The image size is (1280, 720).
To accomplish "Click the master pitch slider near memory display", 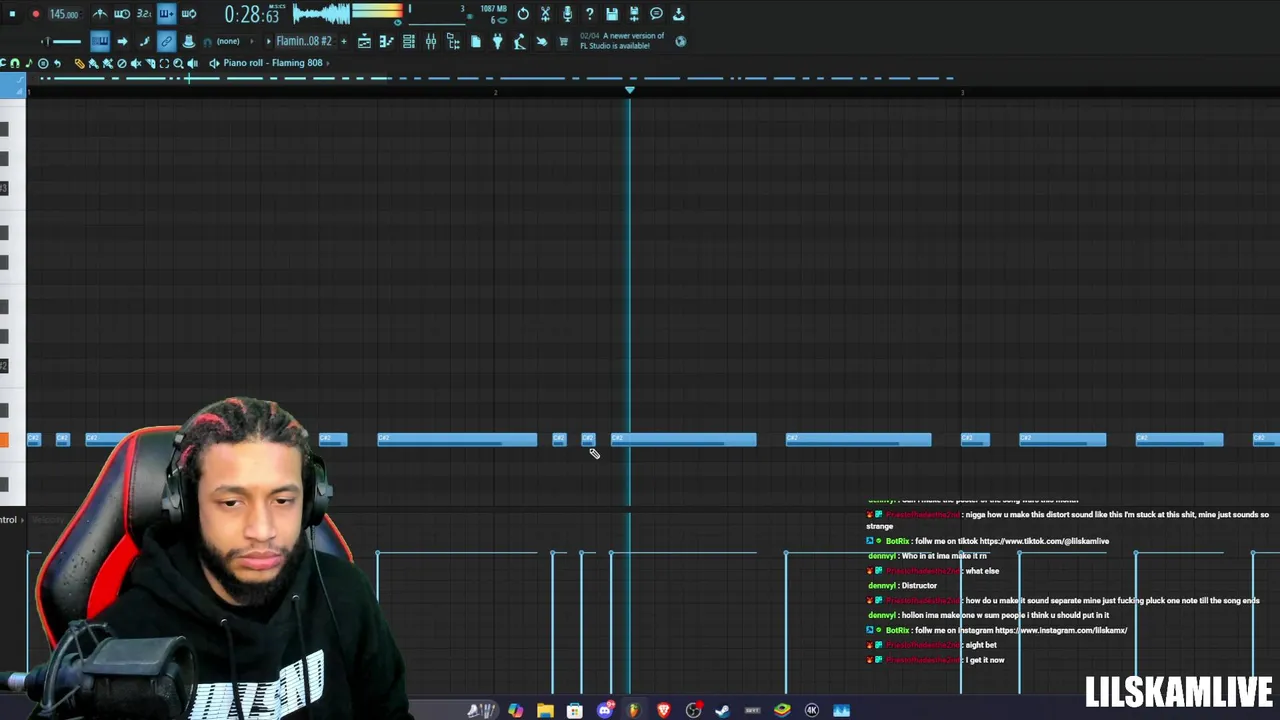I will pyautogui.click(x=438, y=23).
